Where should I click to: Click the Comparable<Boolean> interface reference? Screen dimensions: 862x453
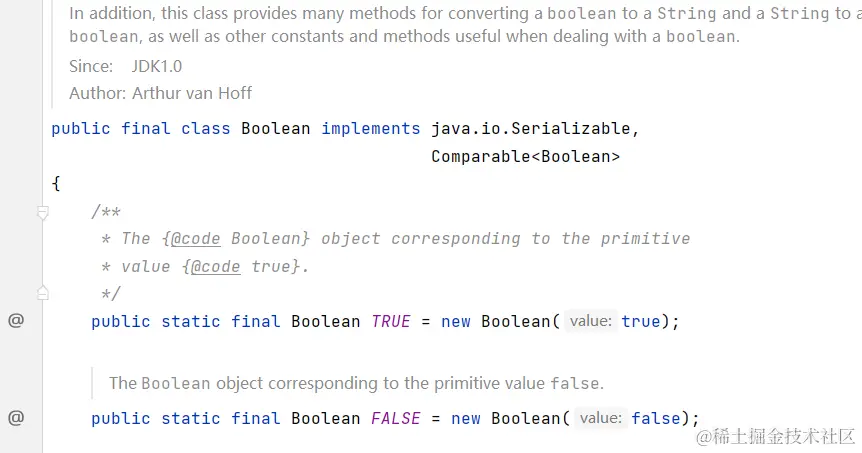(x=525, y=156)
